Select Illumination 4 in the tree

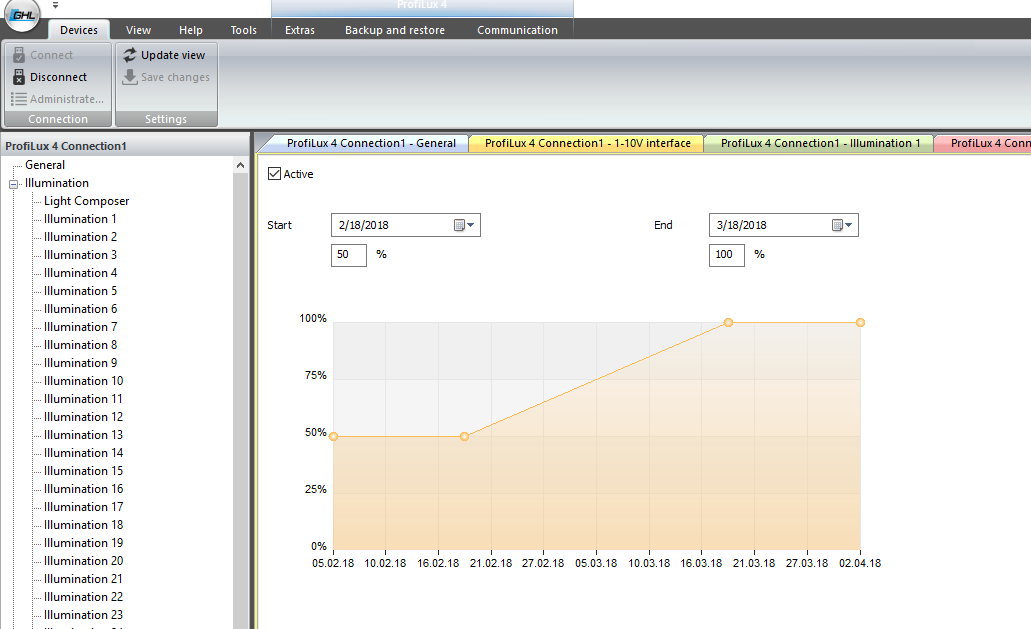pos(80,273)
